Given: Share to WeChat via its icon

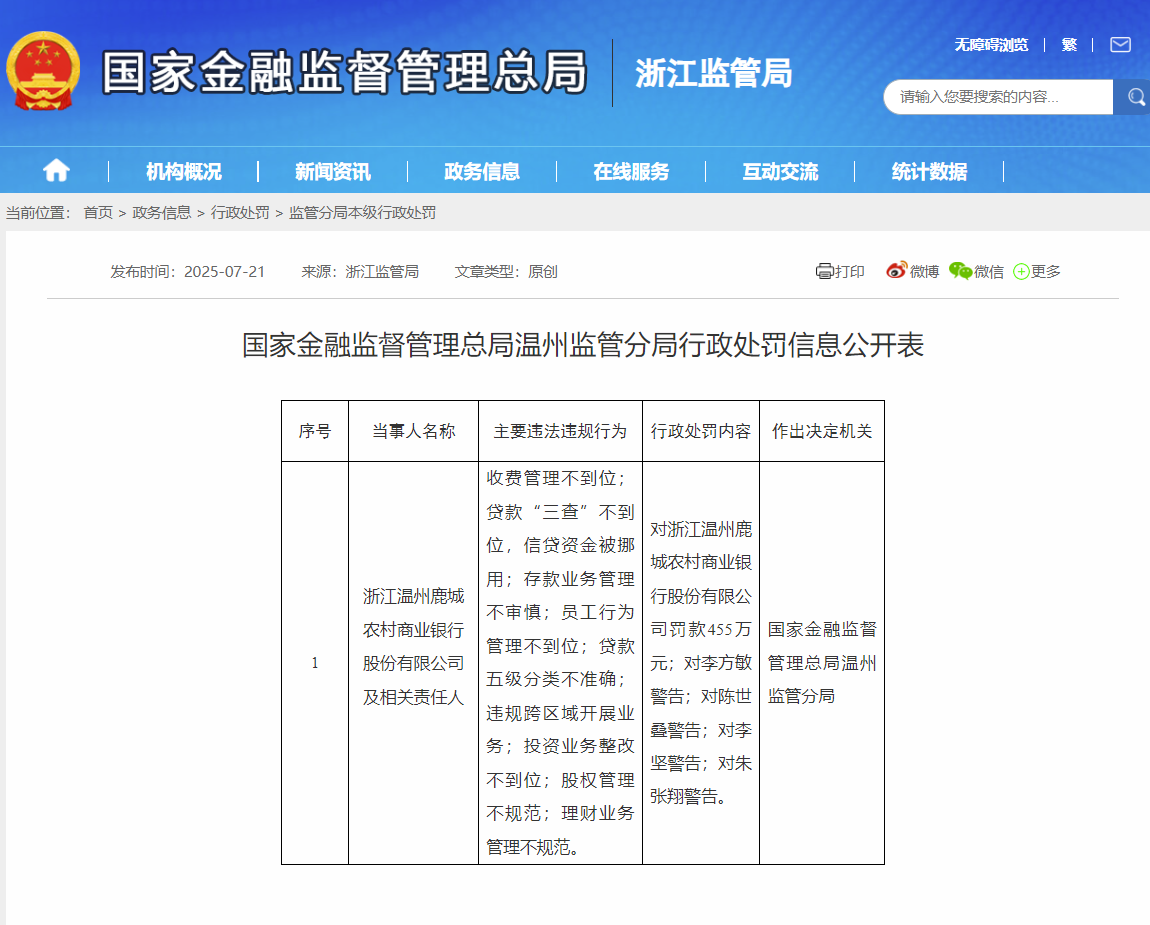Looking at the screenshot, I should 960,271.
